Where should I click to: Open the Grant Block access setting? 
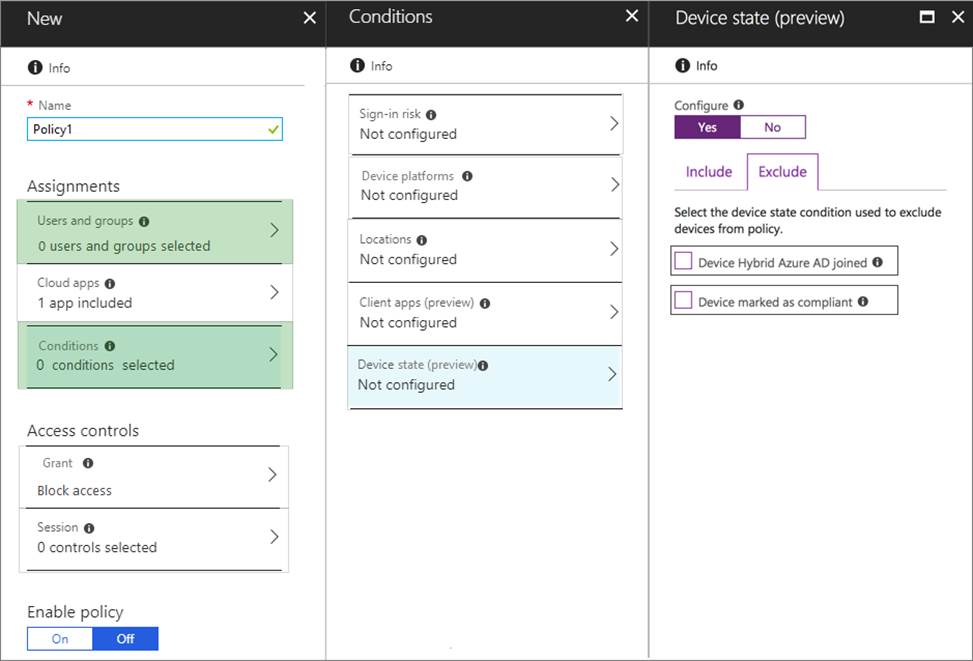tap(155, 477)
